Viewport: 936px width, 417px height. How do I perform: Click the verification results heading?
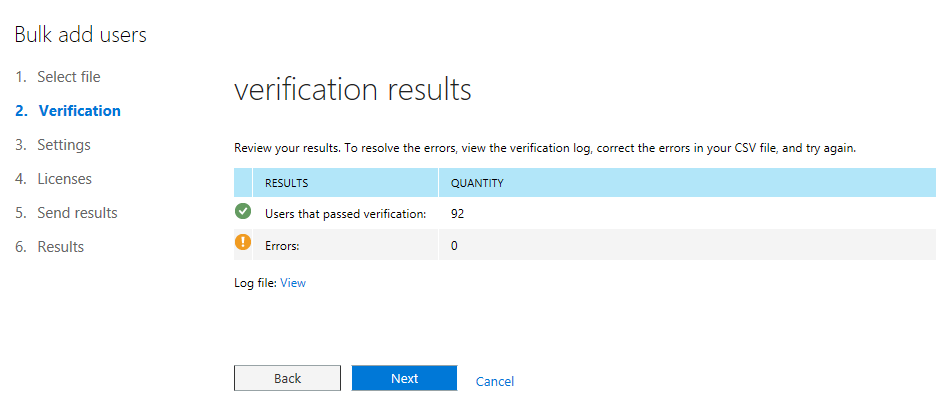coord(353,90)
